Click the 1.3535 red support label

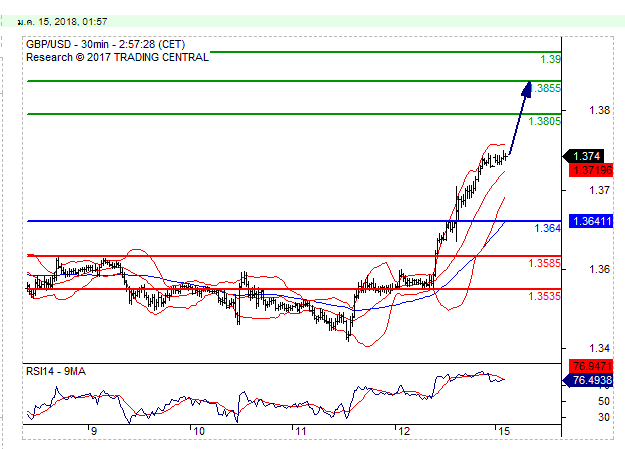click(544, 297)
